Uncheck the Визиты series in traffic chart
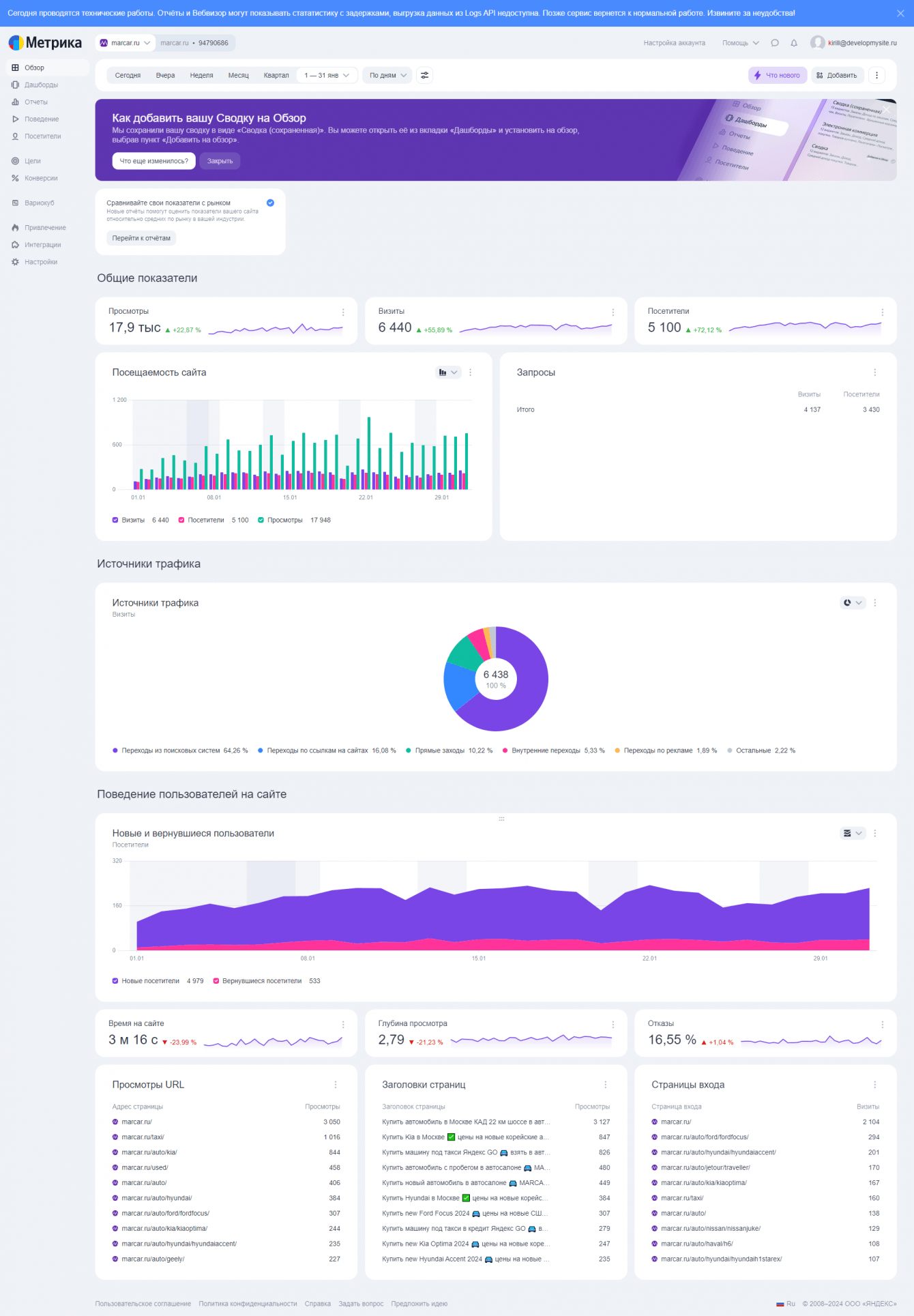 115,521
